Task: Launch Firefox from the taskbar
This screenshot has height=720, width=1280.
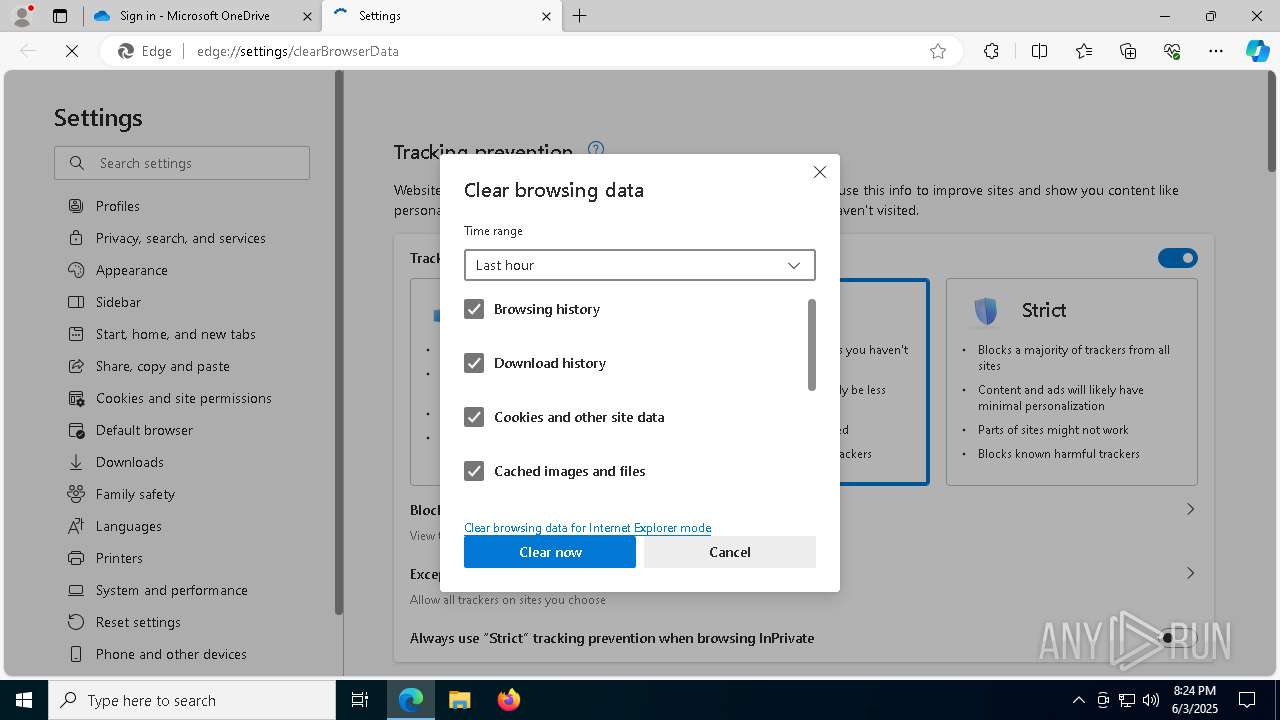Action: (x=509, y=700)
